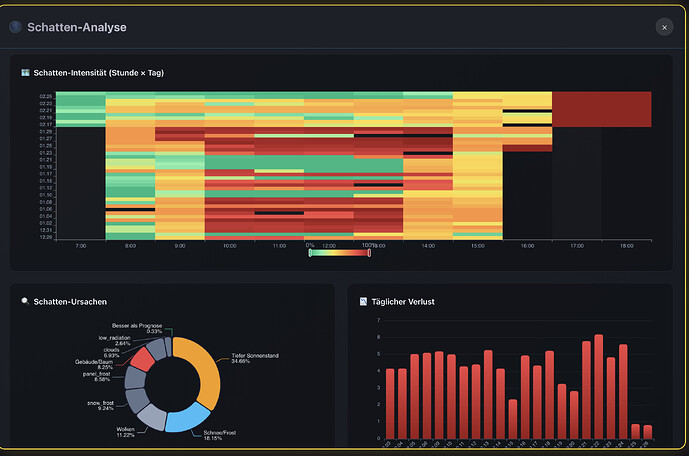
Task: Select the red Gebäude/Baum donut segment
Action: pyautogui.click(x=142, y=359)
